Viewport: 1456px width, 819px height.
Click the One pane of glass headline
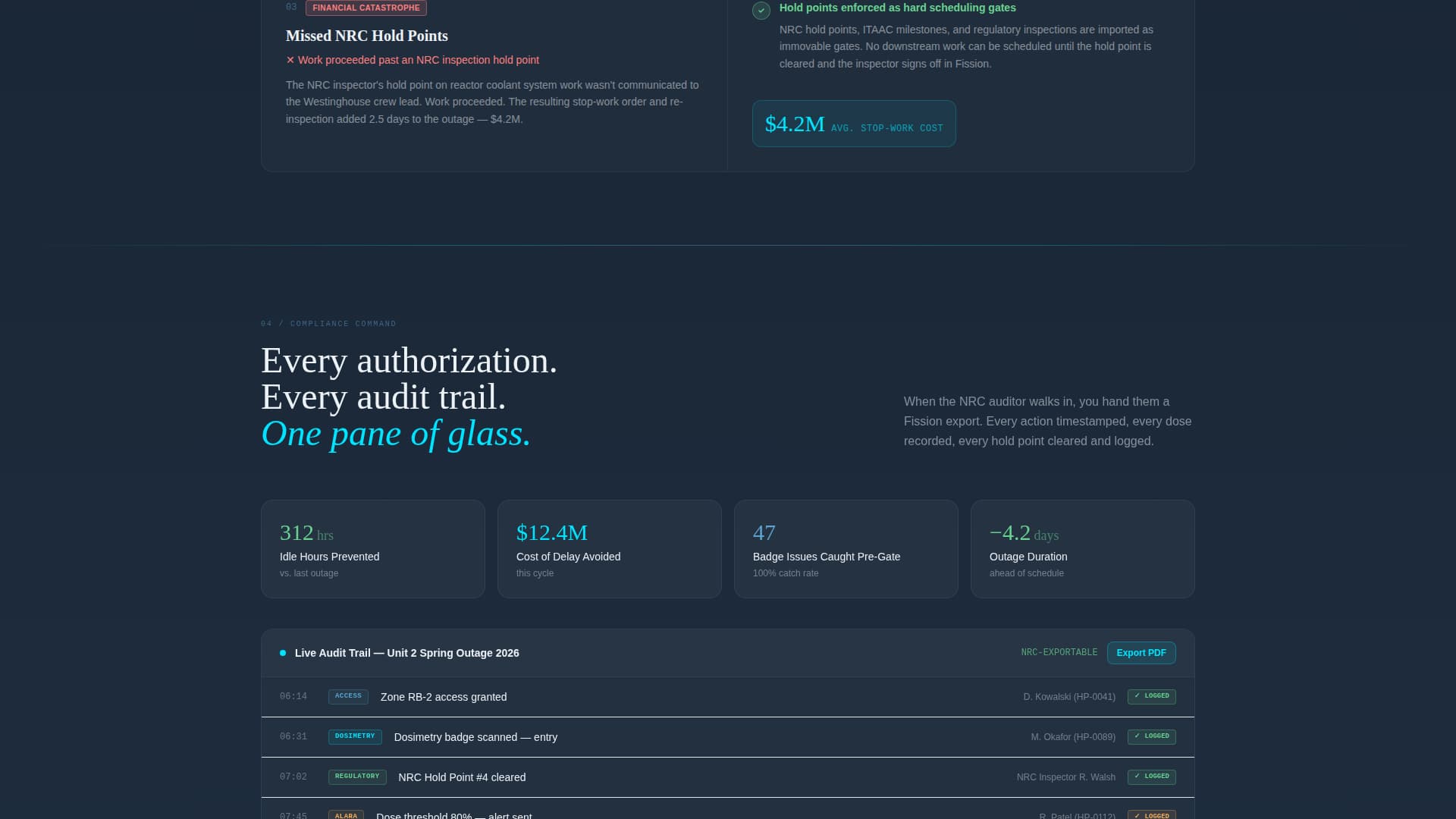click(396, 434)
